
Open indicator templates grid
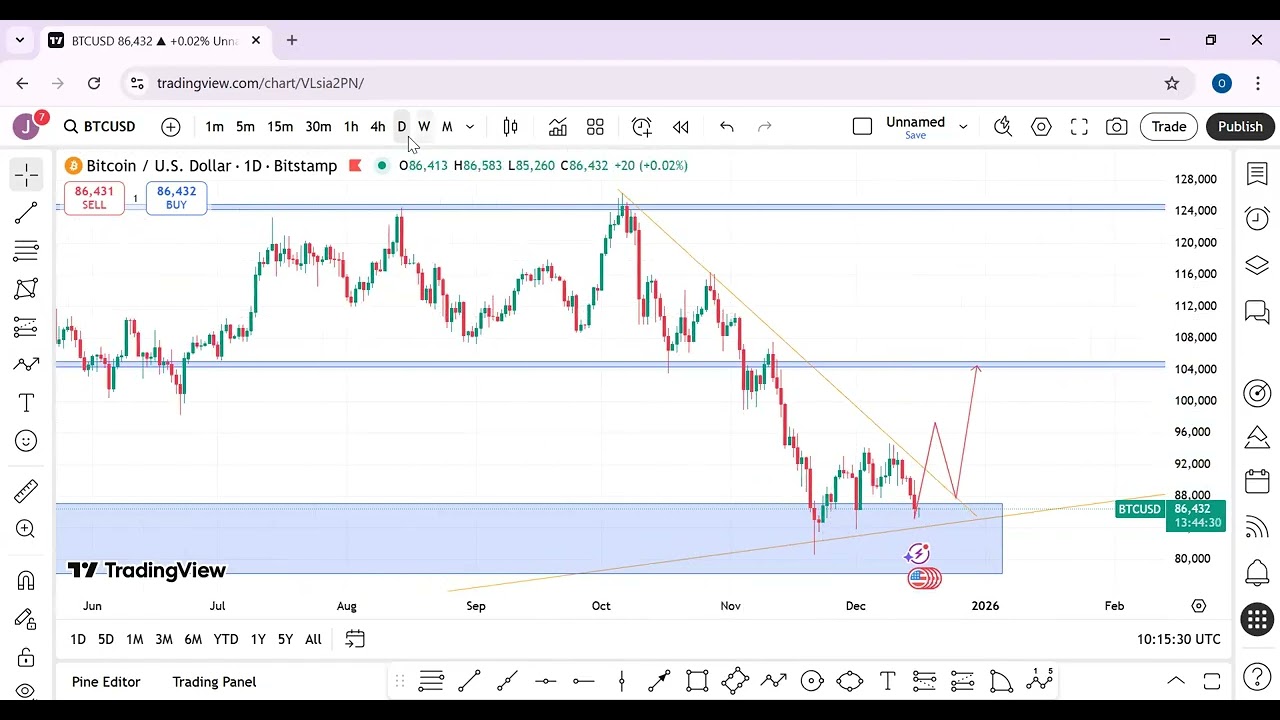[595, 127]
